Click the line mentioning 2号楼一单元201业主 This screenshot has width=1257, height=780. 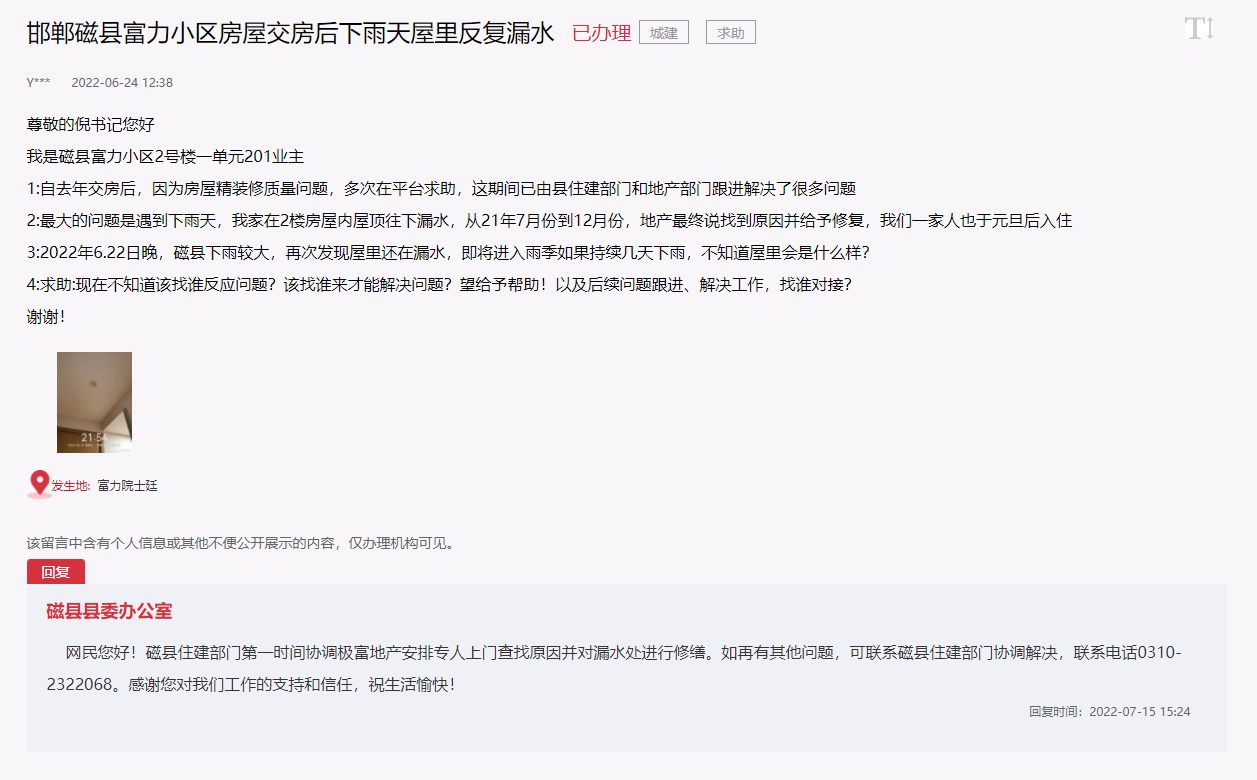coord(165,157)
